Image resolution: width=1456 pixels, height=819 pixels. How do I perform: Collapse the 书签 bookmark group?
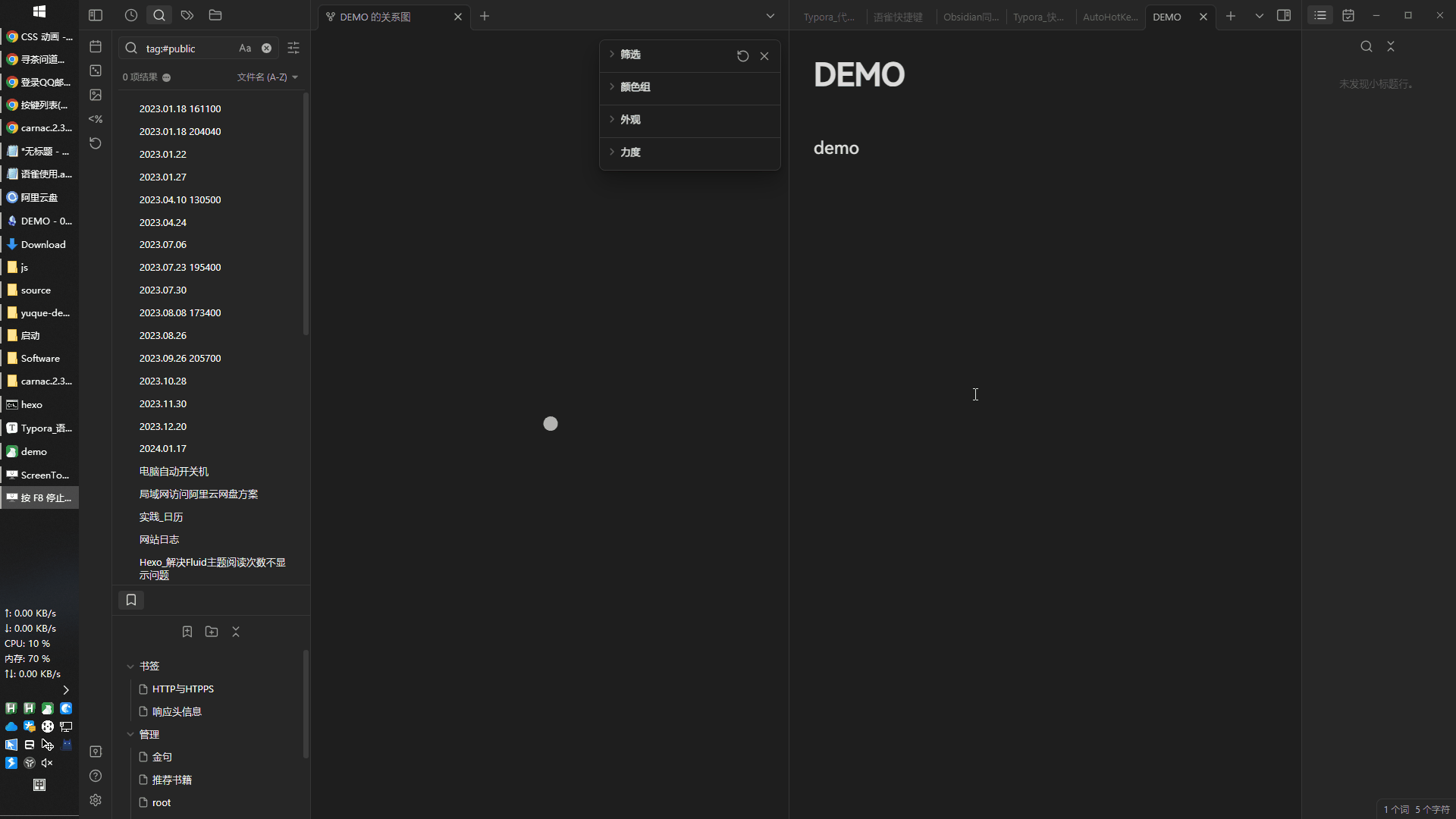[x=130, y=666]
